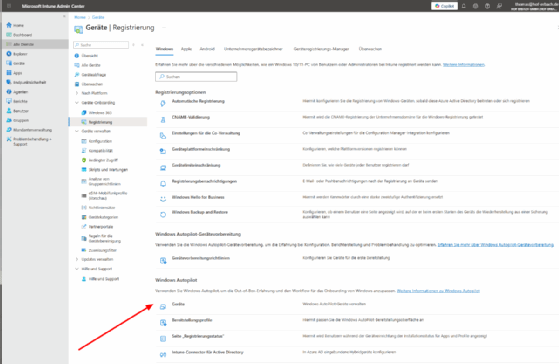This screenshot has width=559, height=364.
Task: Open Skripts und Wartungen menu item
Action: pos(108,170)
